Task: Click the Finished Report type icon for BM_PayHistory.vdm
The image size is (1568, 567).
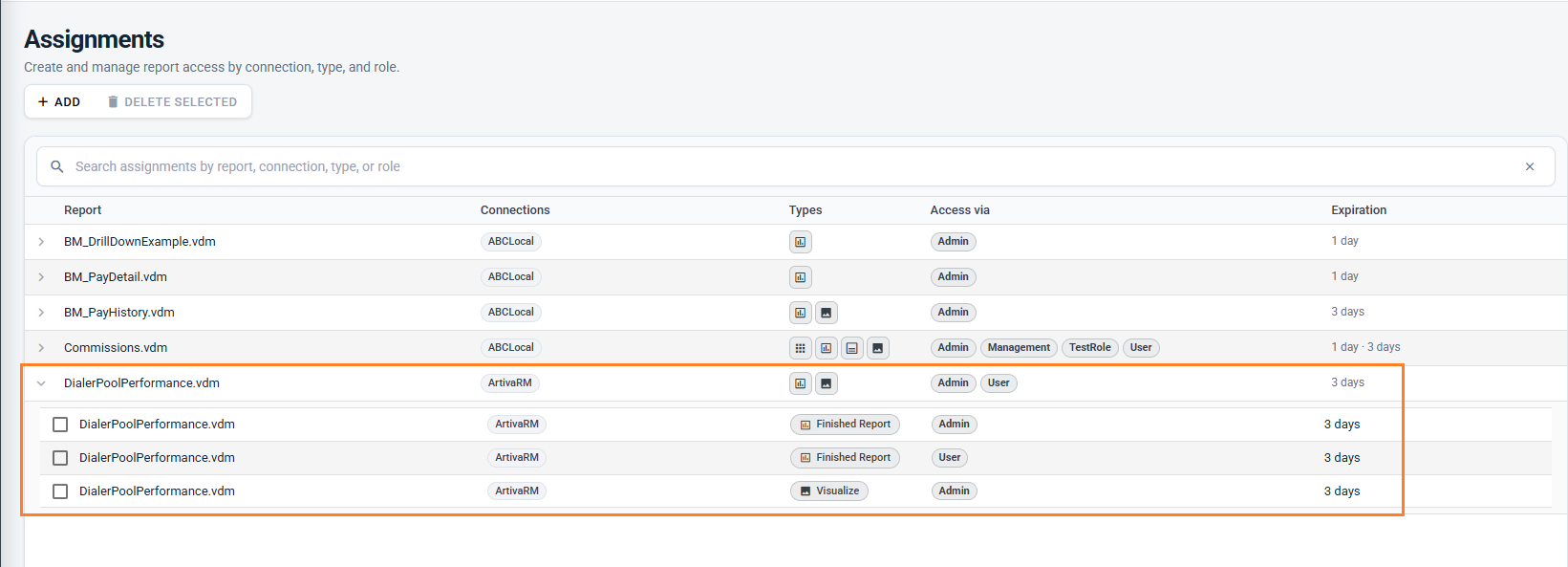Action: click(x=801, y=313)
